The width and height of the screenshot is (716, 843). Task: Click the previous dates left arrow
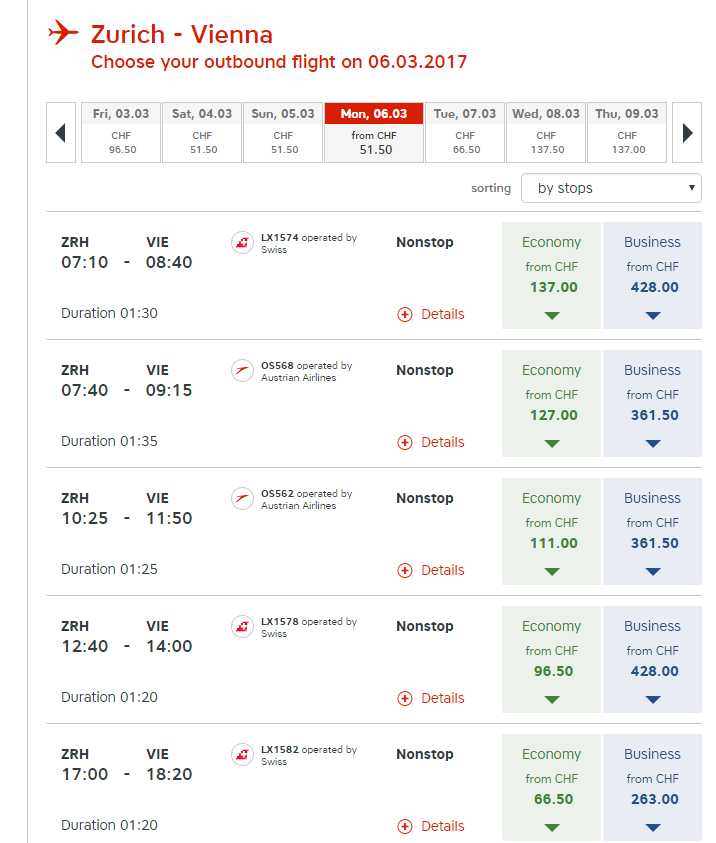point(60,132)
